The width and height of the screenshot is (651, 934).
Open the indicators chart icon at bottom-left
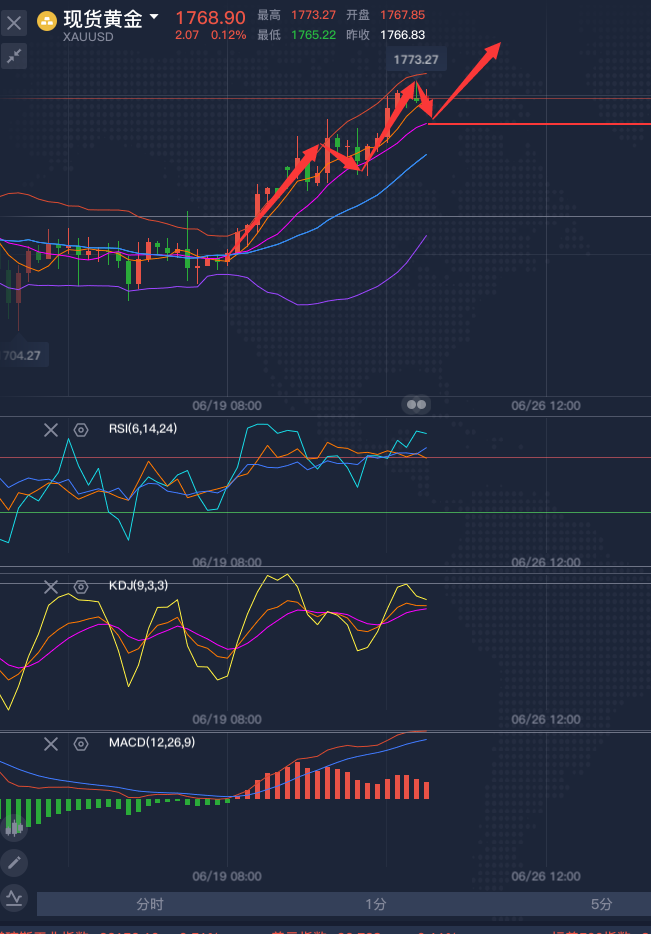click(x=14, y=897)
